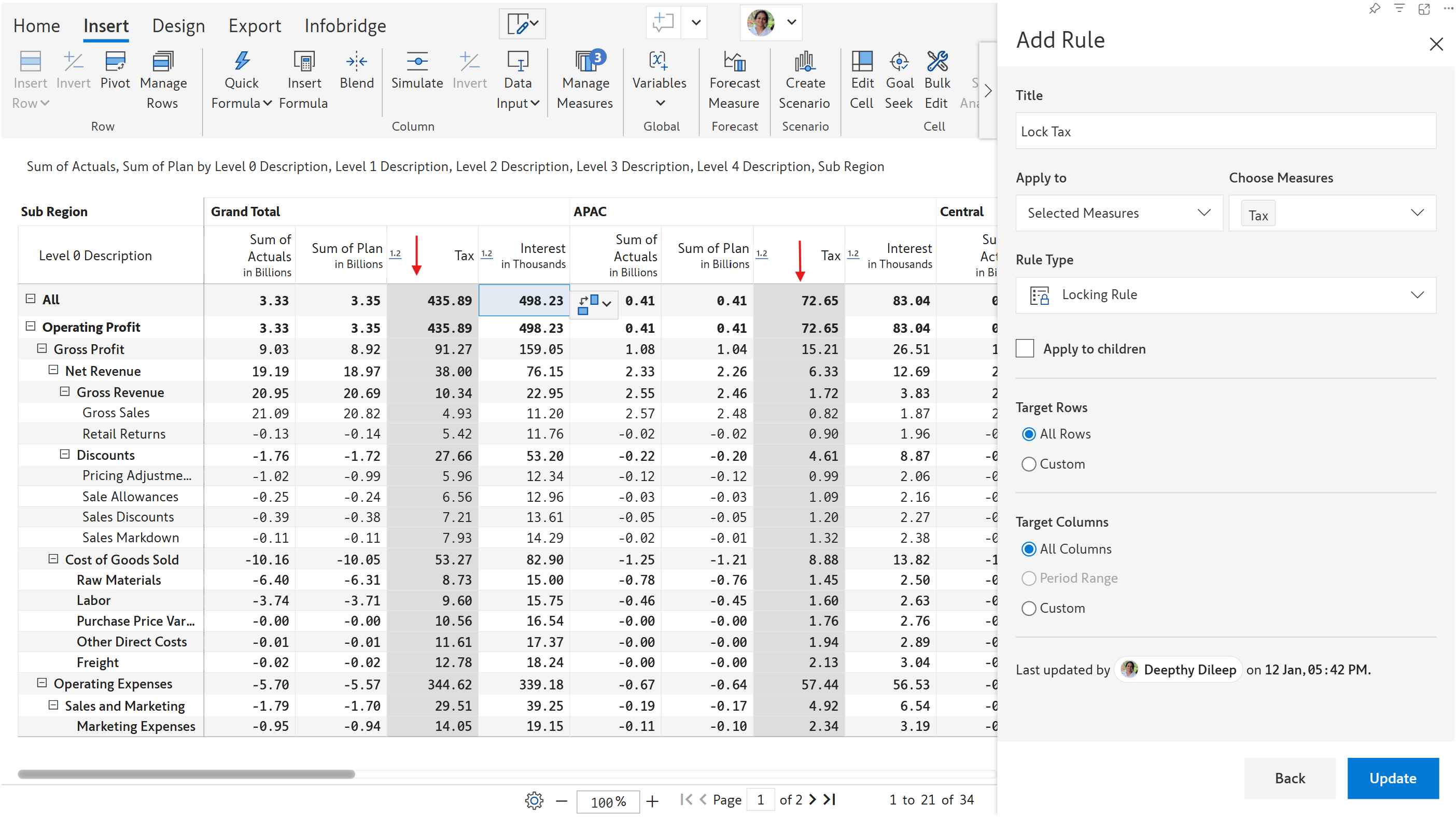Click the Update button
Viewport: 1456px width, 818px height.
(x=1392, y=778)
